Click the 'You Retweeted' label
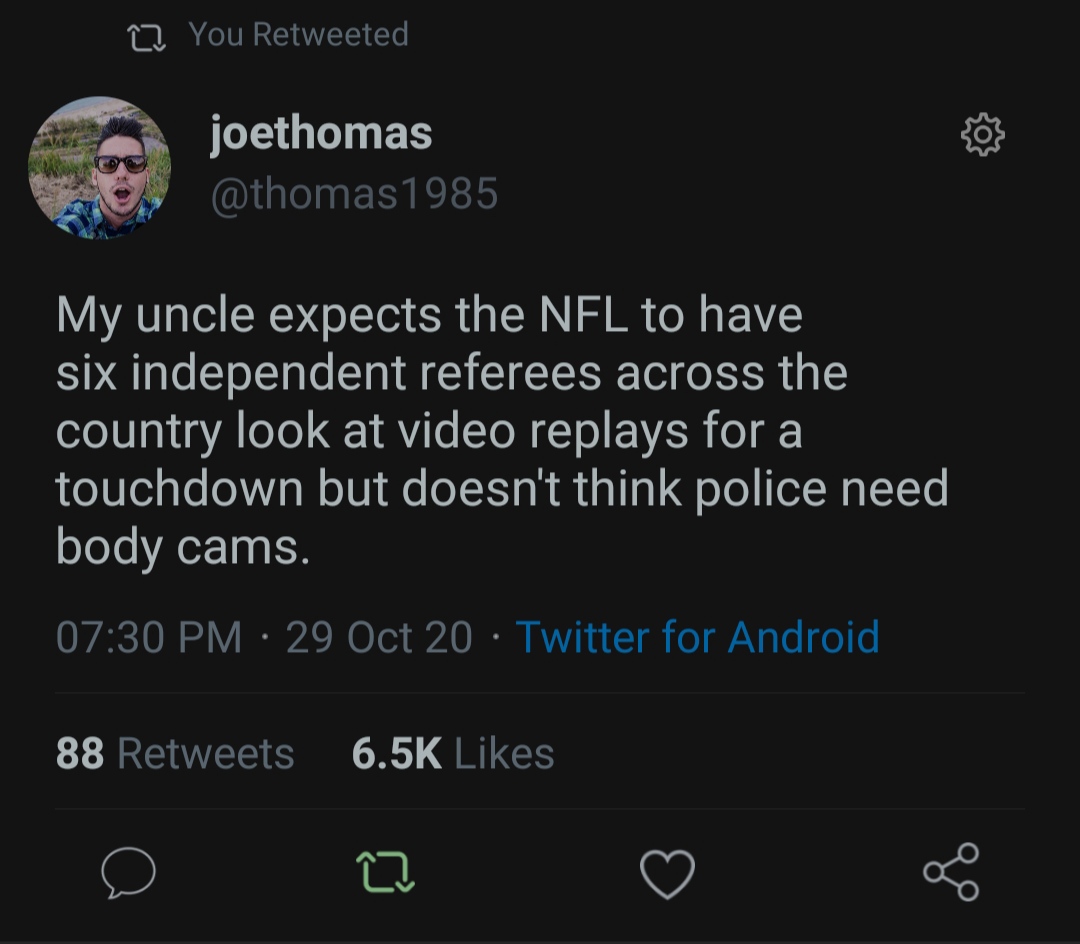The height and width of the screenshot is (944, 1080). [x=298, y=35]
